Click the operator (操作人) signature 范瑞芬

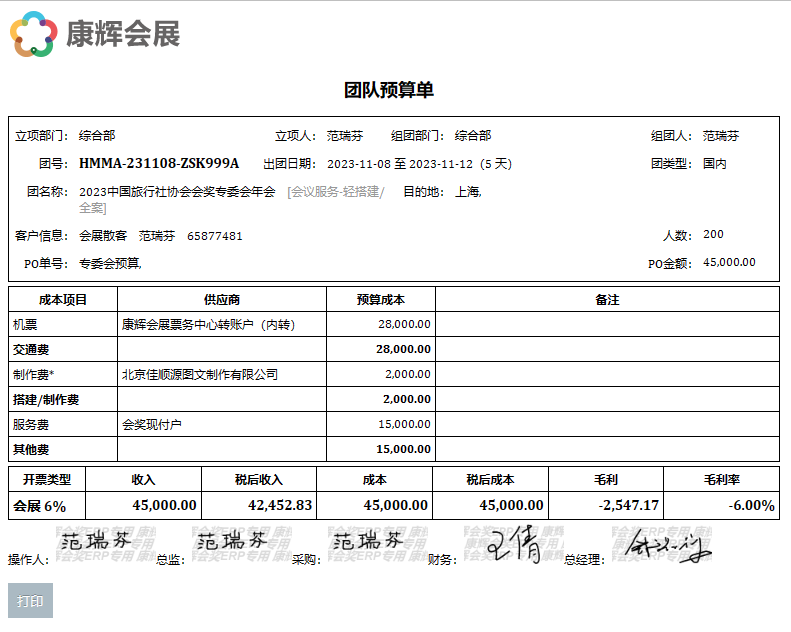95,542
